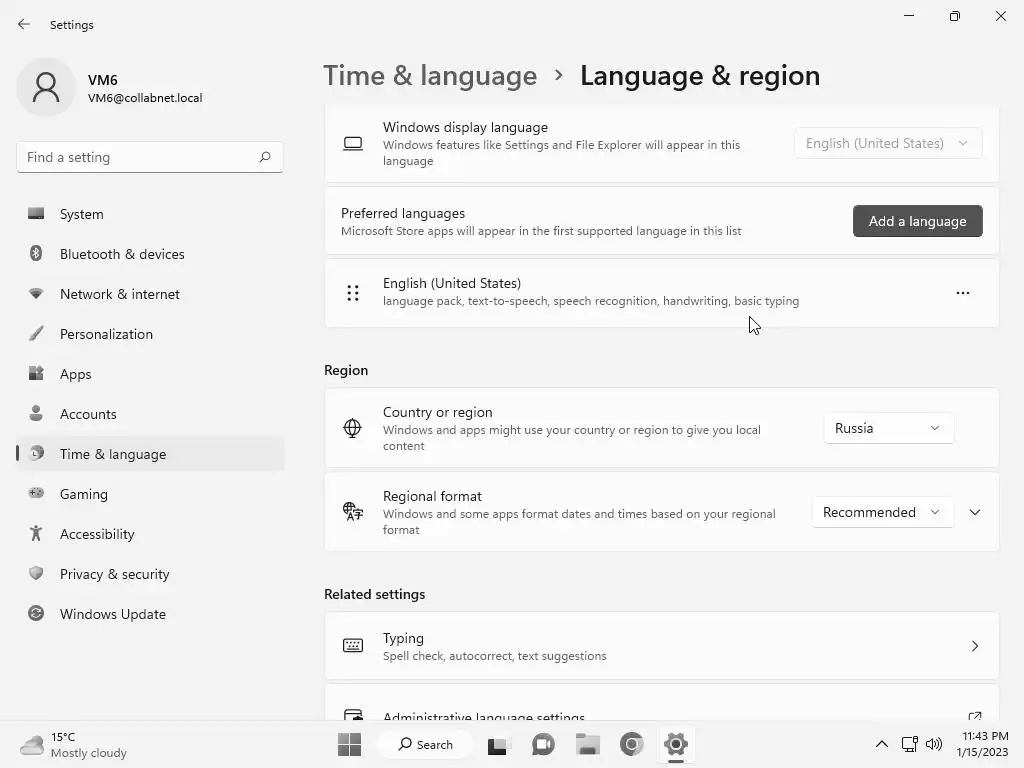Open the Country or region dropdown showing Russia
The height and width of the screenshot is (768, 1024).
pos(888,428)
